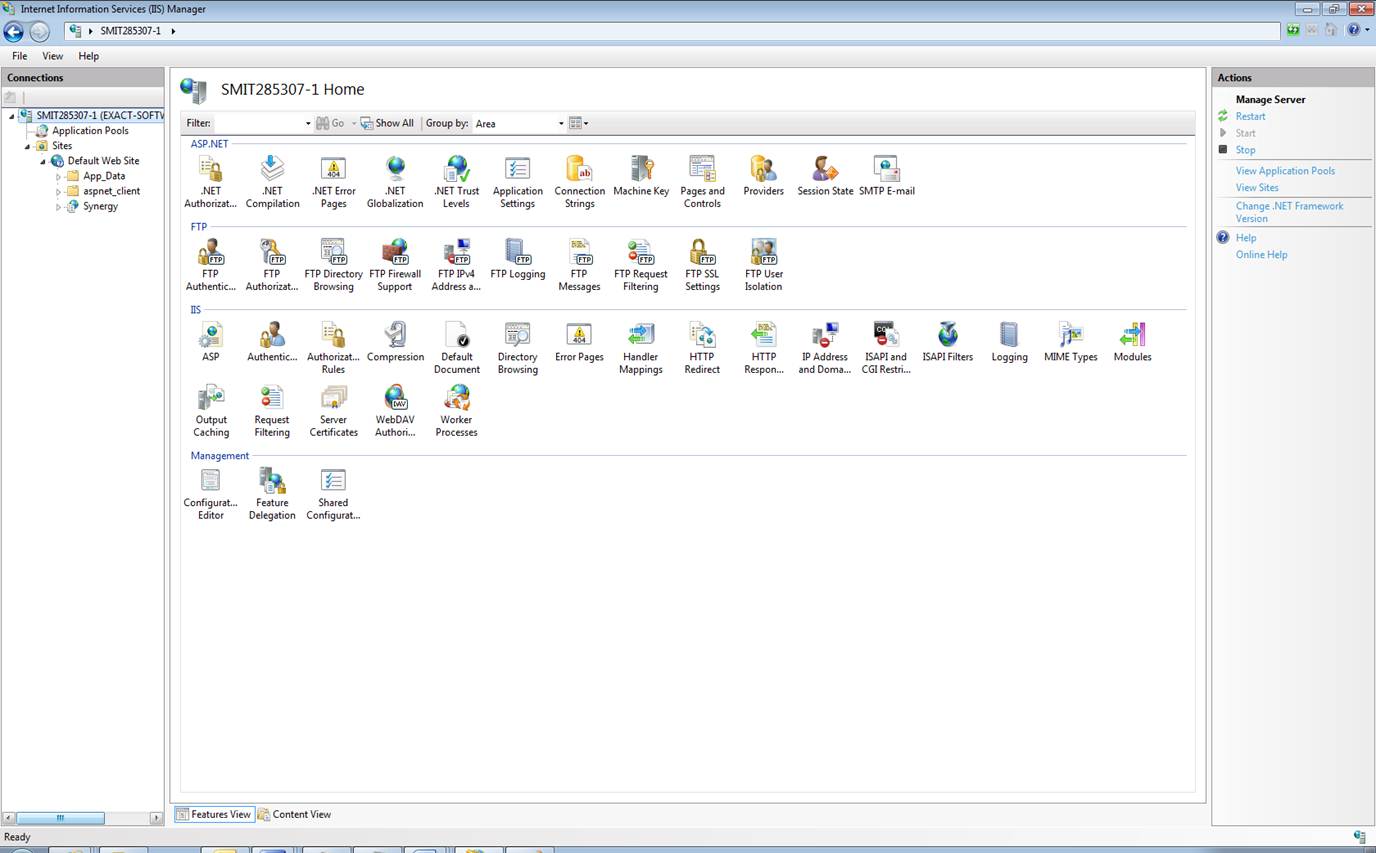Open Worker Processes feature
The height and width of the screenshot is (853, 1376).
click(x=456, y=411)
